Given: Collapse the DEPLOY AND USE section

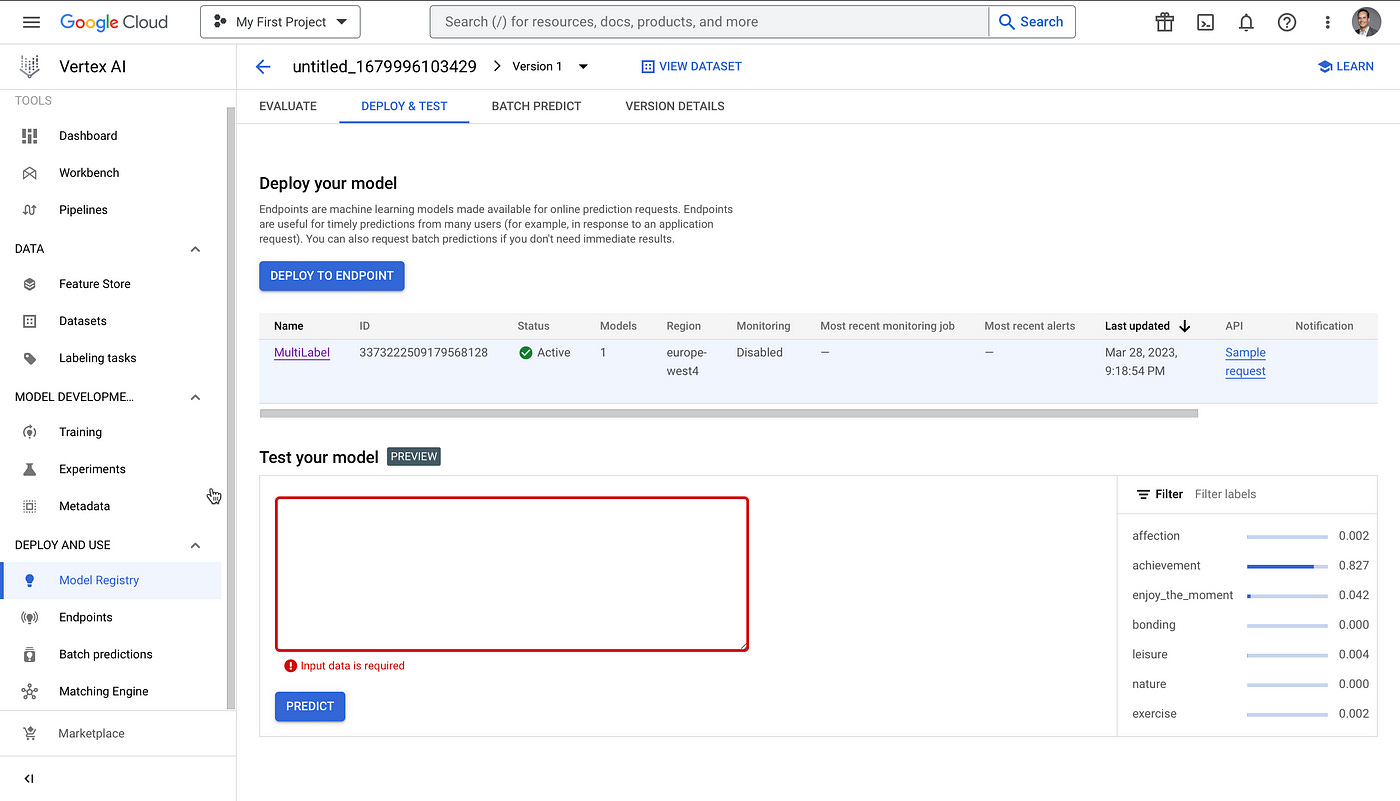Looking at the screenshot, I should [196, 545].
